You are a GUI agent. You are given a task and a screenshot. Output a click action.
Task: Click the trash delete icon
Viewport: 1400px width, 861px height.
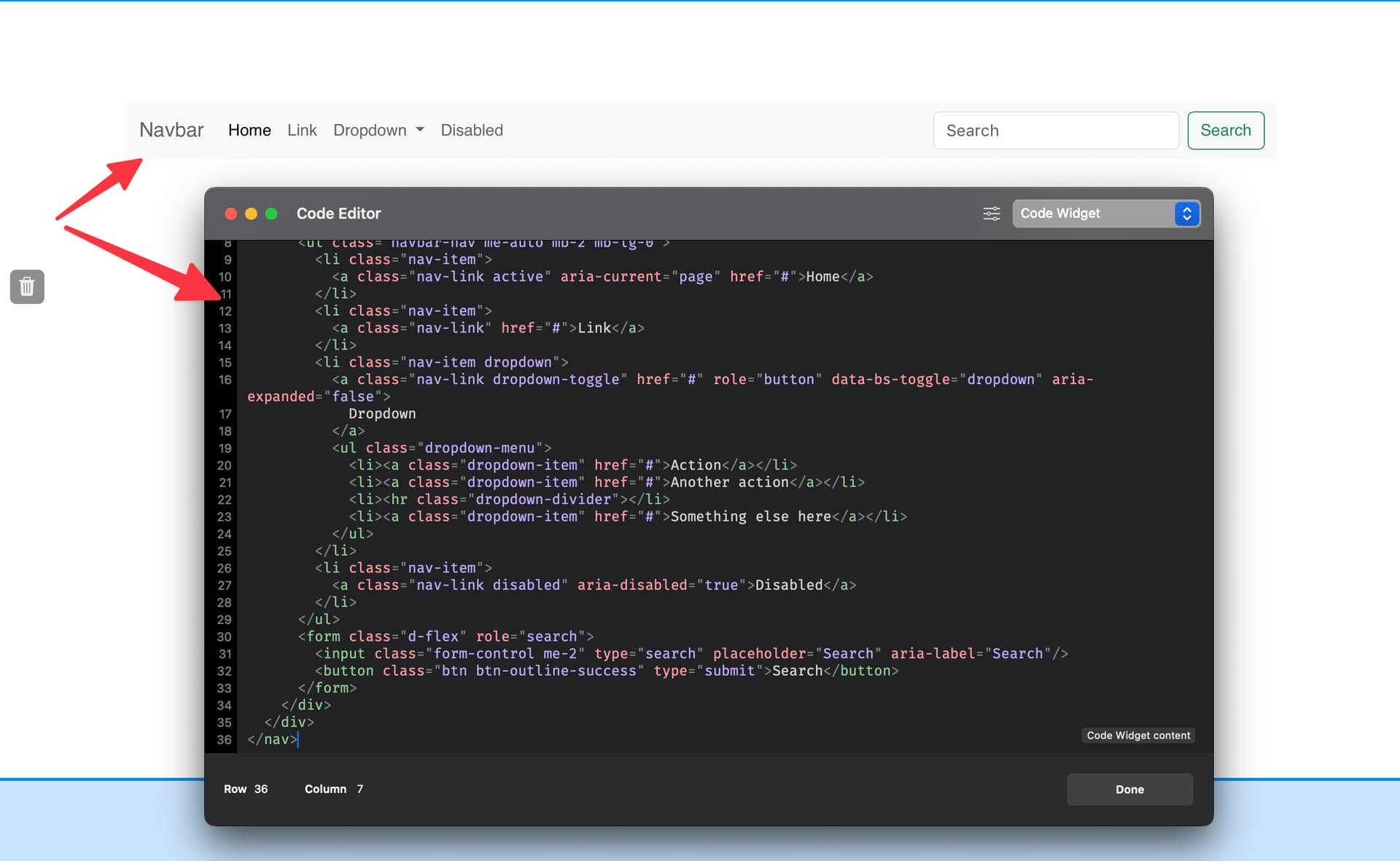27,287
